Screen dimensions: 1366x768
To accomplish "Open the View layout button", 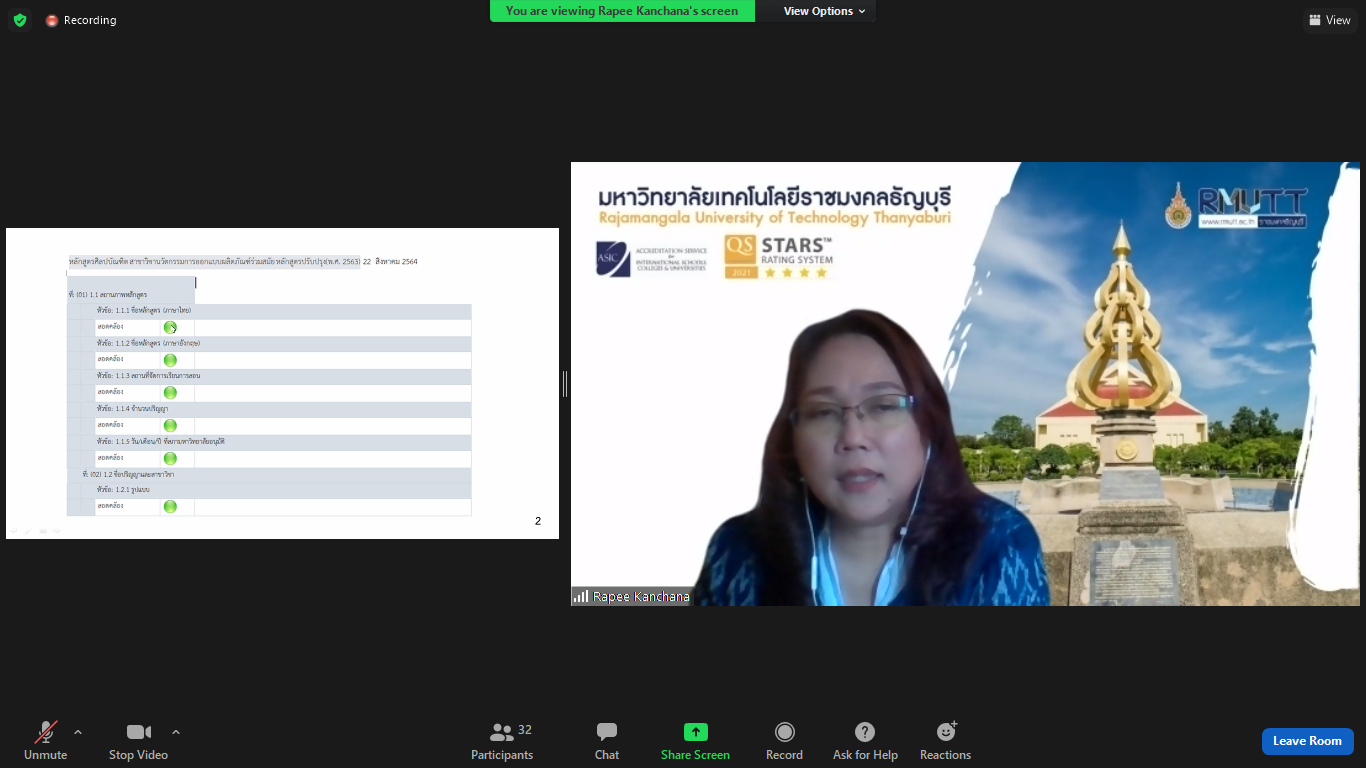I will 1329,20.
